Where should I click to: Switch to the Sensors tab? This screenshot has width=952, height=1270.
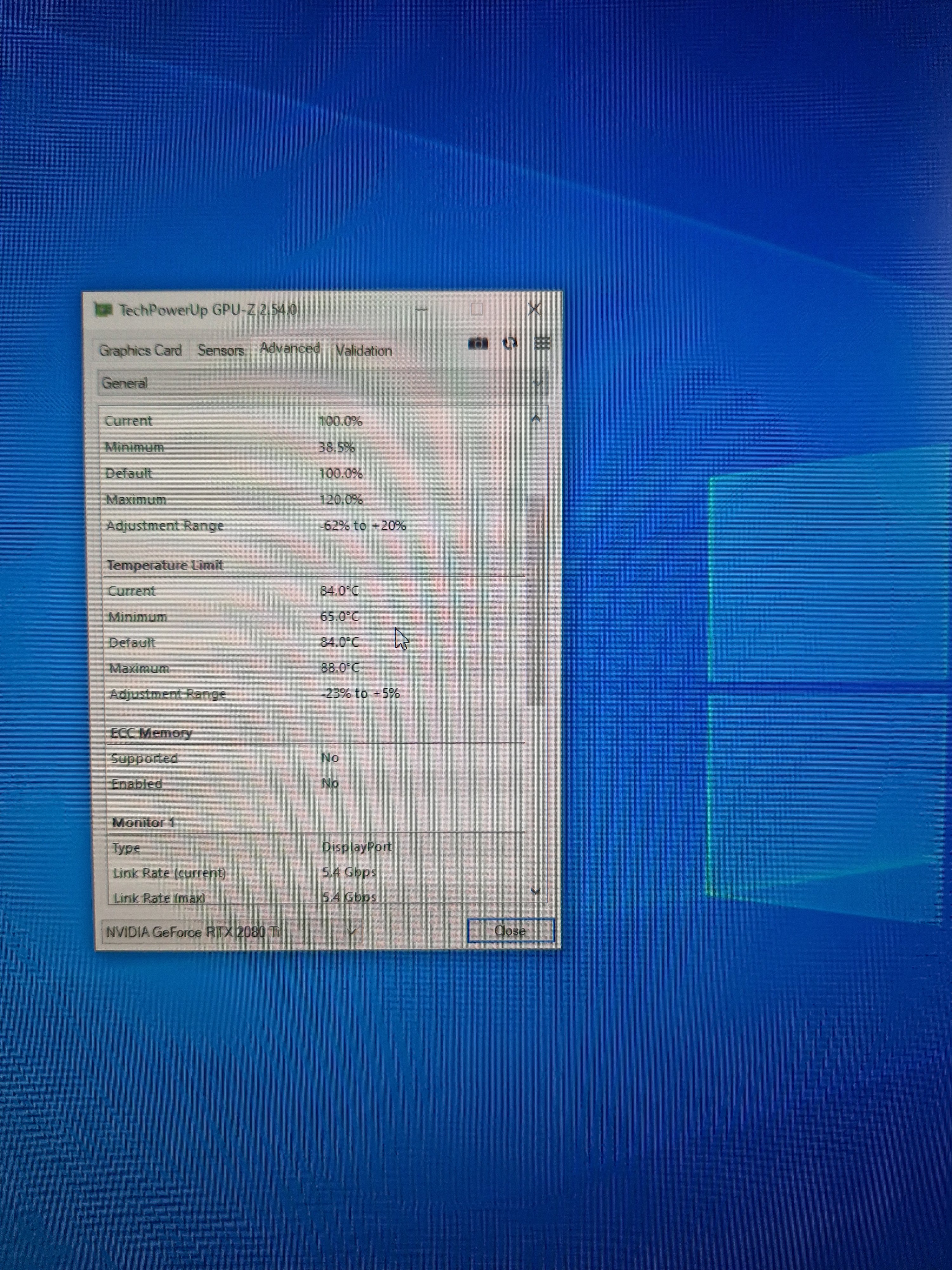pos(220,350)
